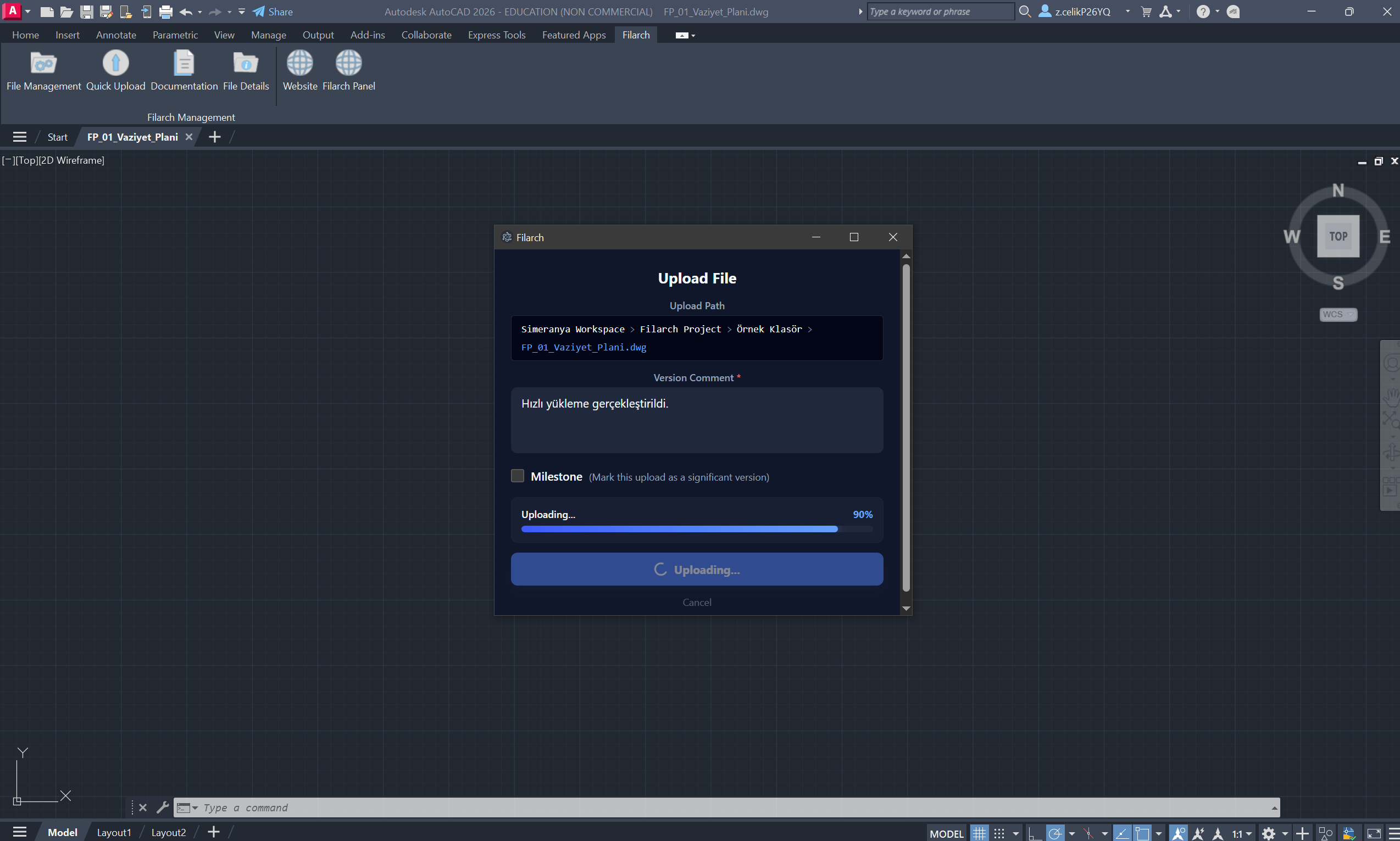Toggle Object Snap Tracking
This screenshot has height=841, width=1400.
point(1123,833)
